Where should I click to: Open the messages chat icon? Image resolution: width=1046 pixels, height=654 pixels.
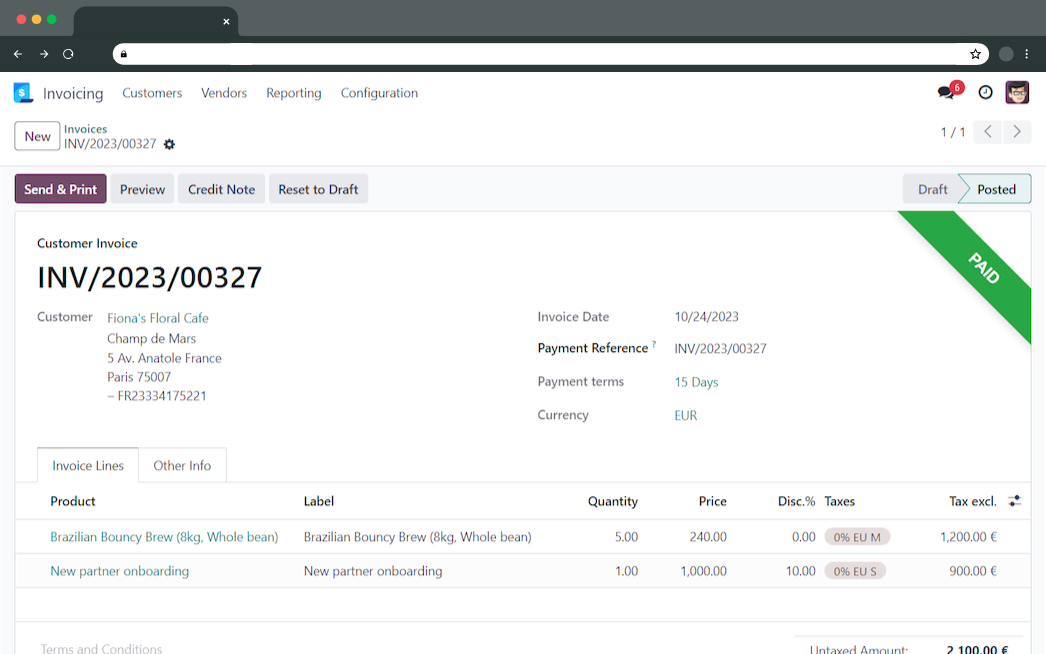[945, 93]
